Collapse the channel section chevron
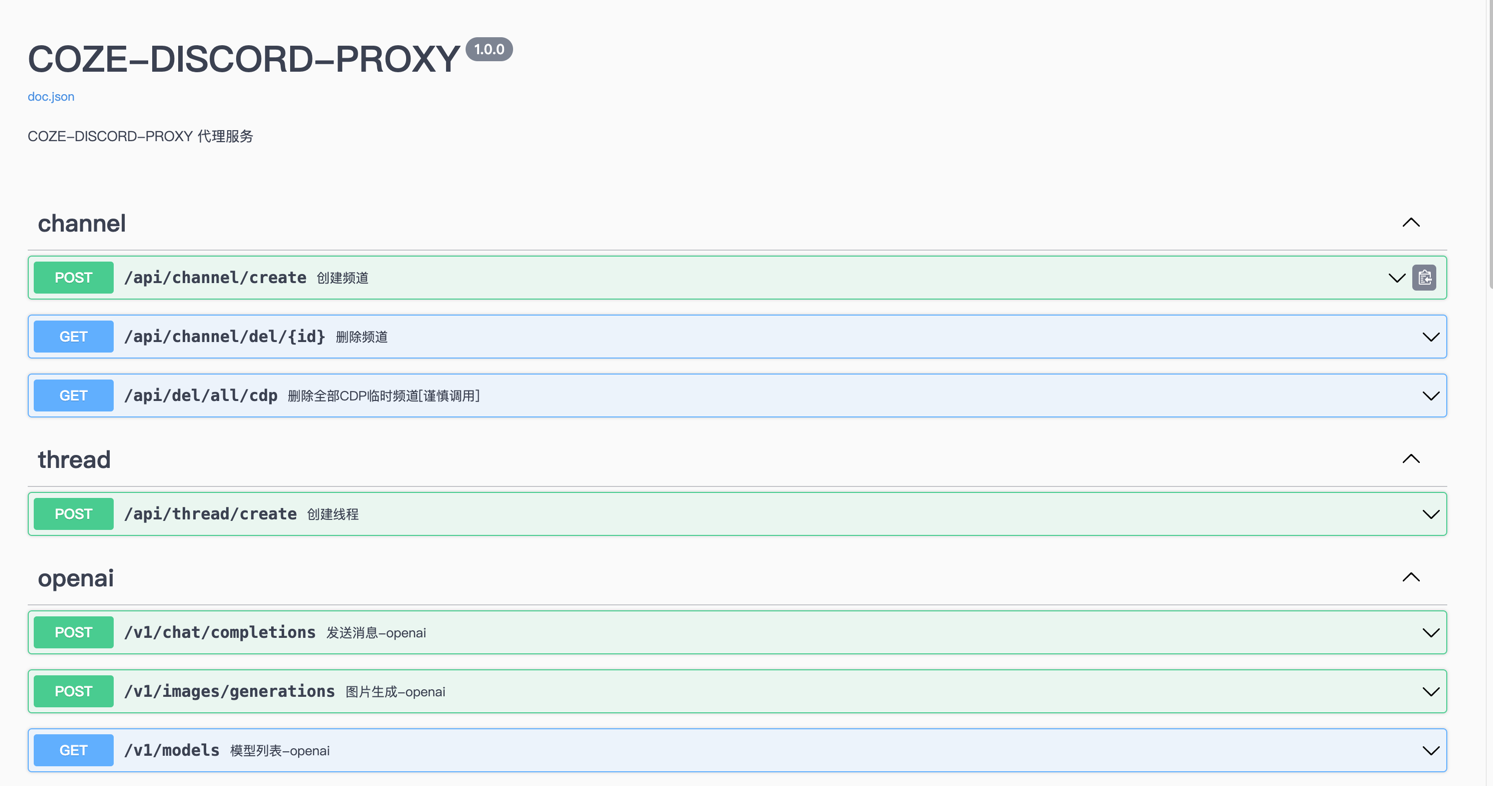Screen dimensions: 1493x786 pos(1411,223)
